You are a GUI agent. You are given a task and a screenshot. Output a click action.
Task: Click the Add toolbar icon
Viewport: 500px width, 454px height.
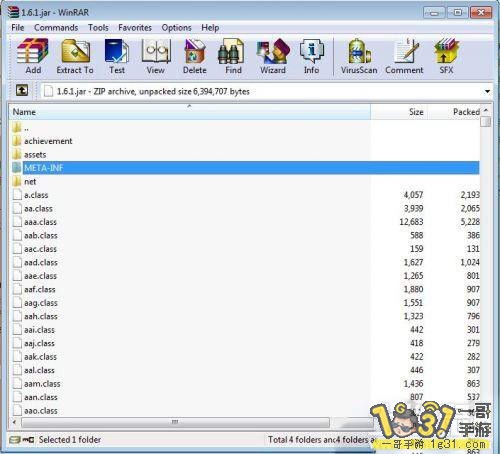click(x=33, y=50)
